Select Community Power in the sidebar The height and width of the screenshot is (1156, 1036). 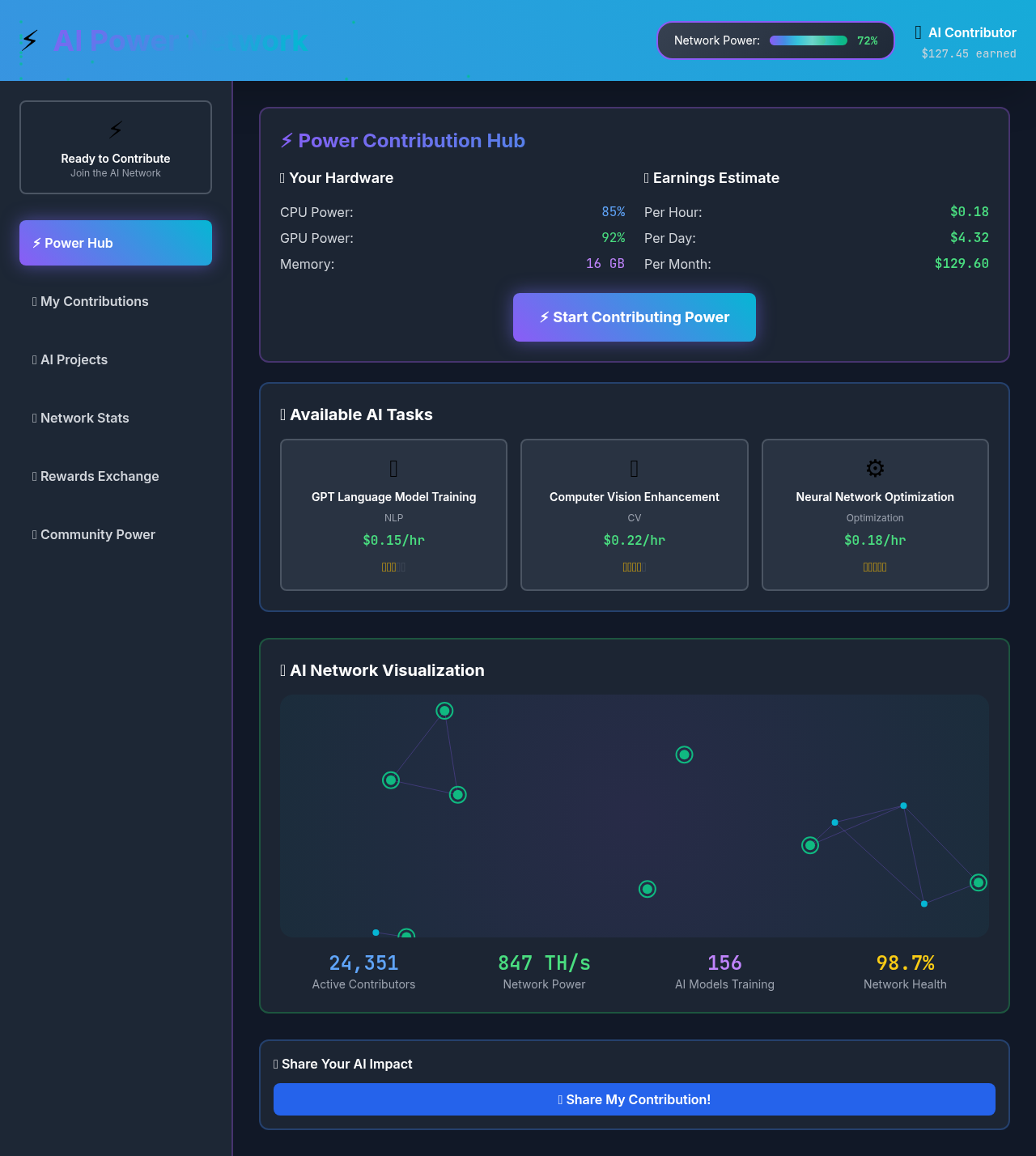coord(93,534)
